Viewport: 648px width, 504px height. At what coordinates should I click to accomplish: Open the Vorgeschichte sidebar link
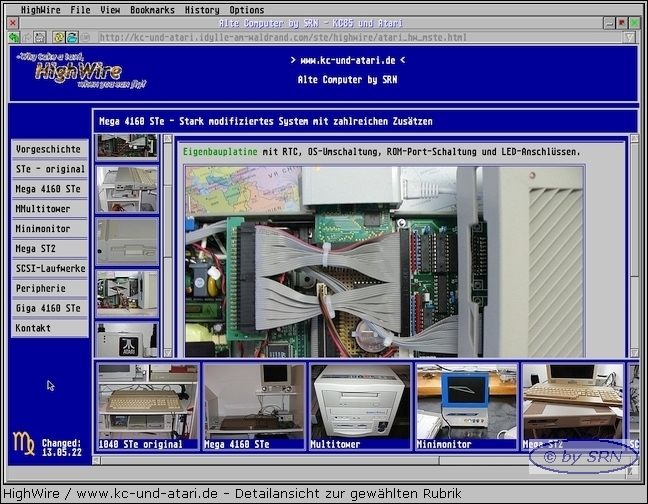(x=50, y=149)
